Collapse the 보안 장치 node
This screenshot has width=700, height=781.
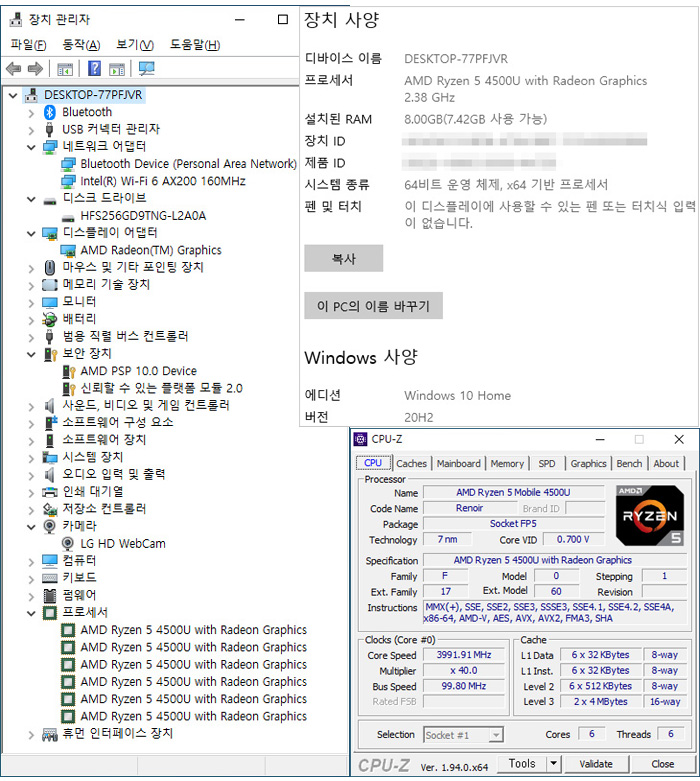pyautogui.click(x=31, y=354)
